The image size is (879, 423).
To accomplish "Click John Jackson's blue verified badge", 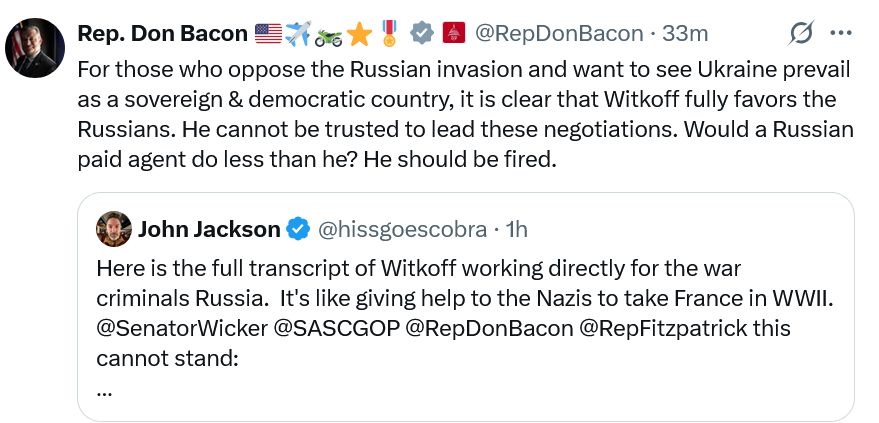I will pos(298,229).
